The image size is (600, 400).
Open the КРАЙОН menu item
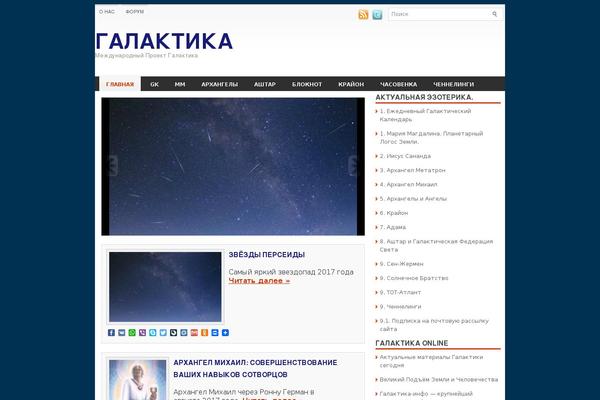[x=351, y=84]
